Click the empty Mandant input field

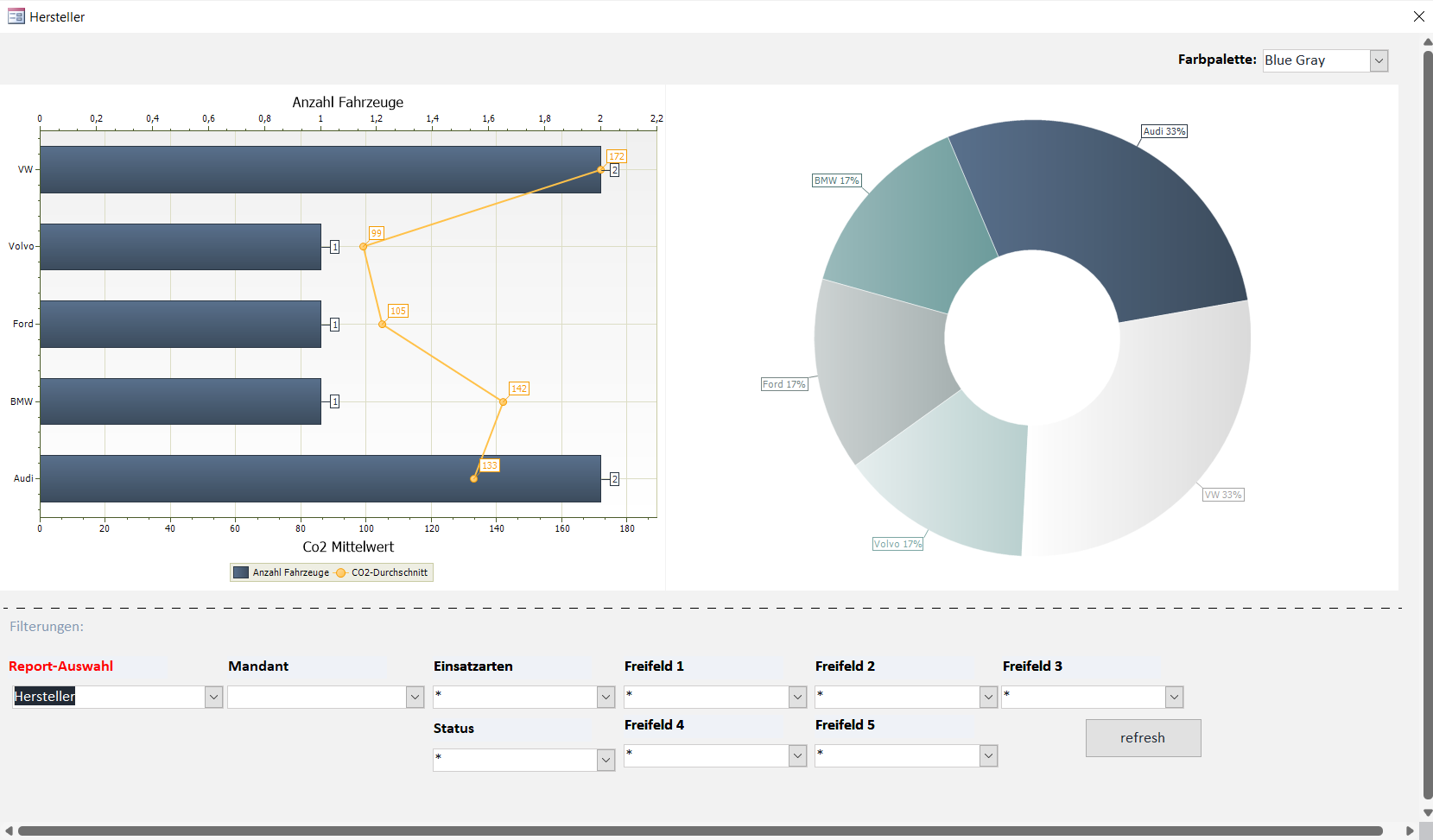(316, 697)
